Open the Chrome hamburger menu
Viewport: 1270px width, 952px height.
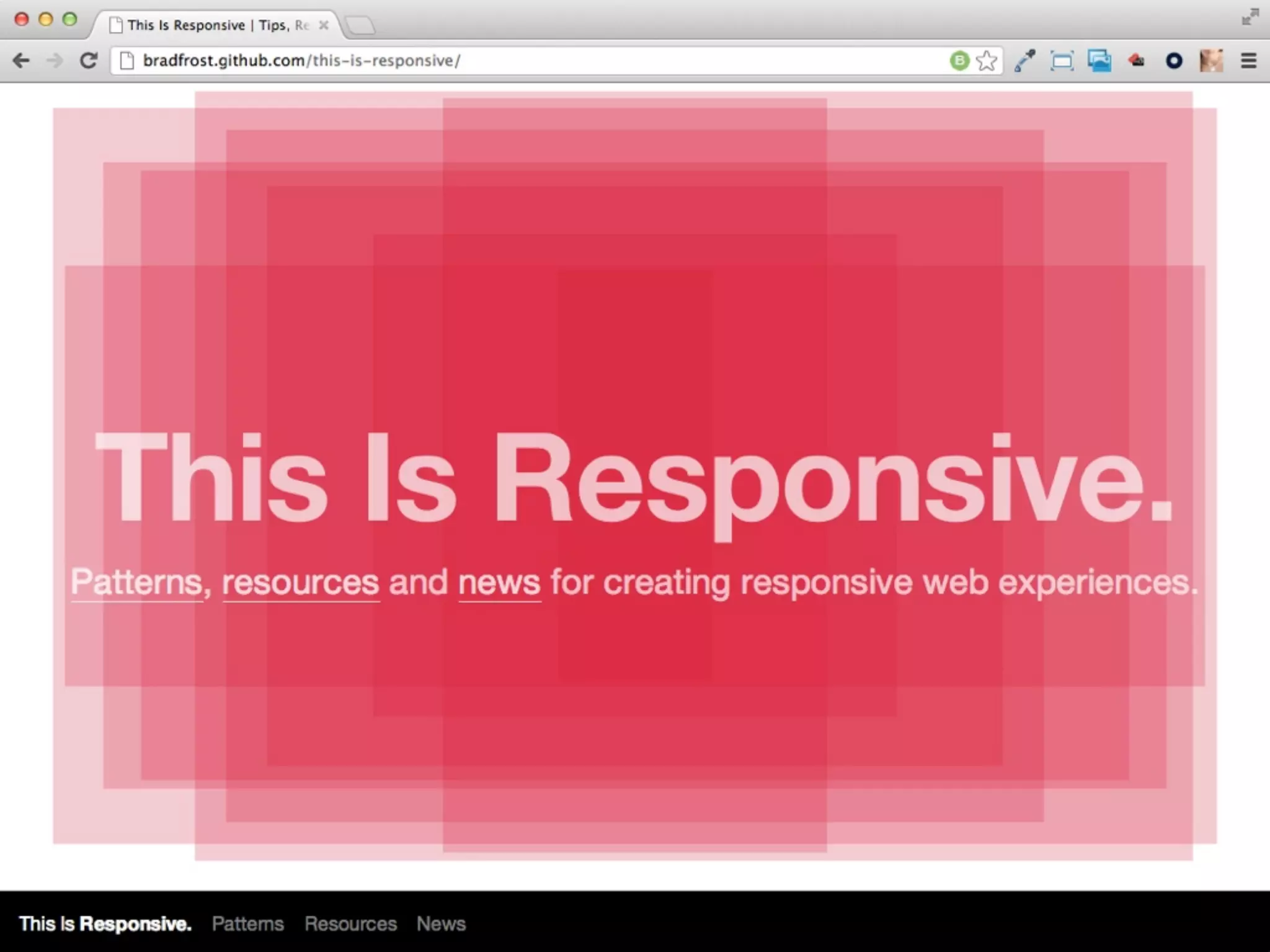pos(1248,61)
